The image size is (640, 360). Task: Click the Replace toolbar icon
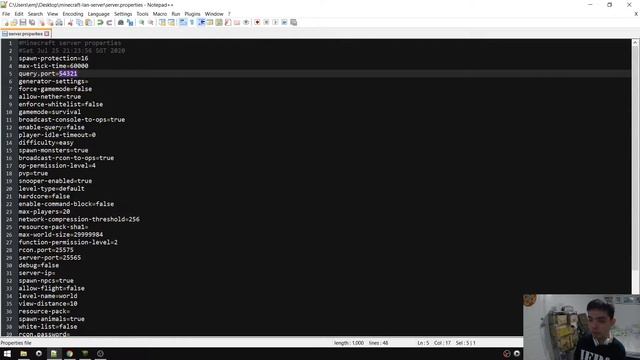(130, 22)
